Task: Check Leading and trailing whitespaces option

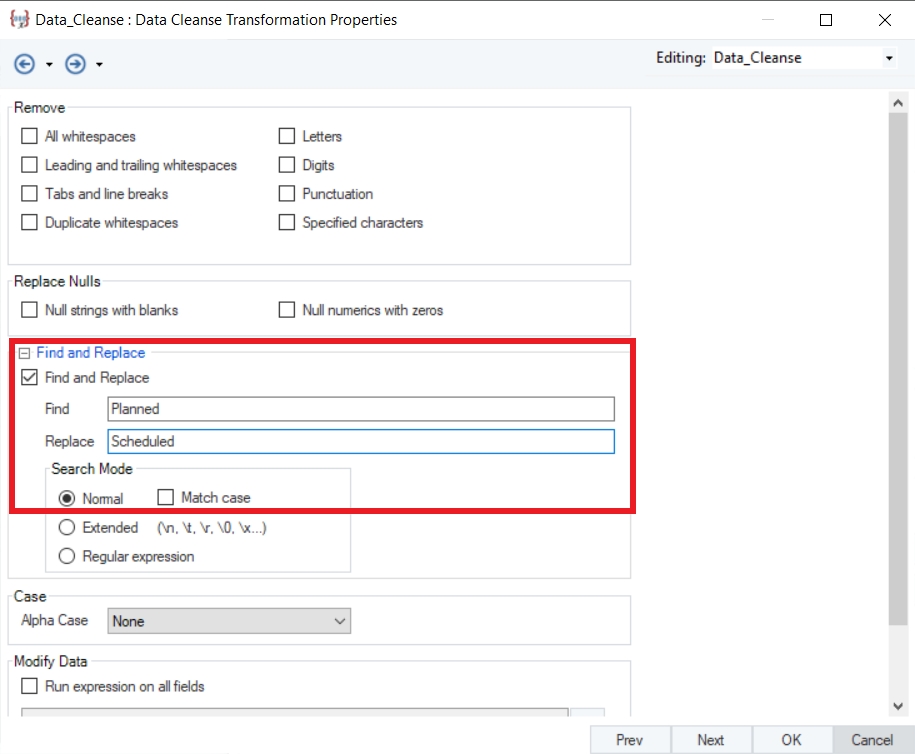Action: click(x=29, y=165)
